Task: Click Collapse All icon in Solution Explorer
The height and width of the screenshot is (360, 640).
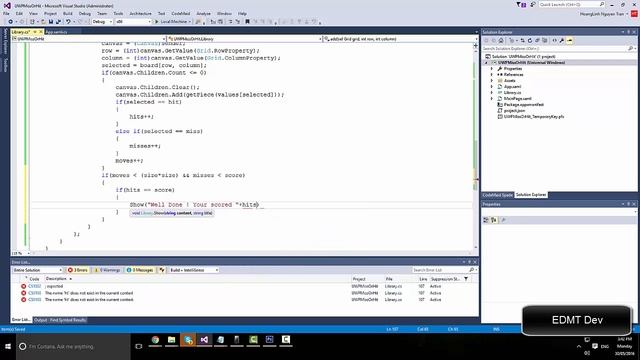Action: (537, 40)
